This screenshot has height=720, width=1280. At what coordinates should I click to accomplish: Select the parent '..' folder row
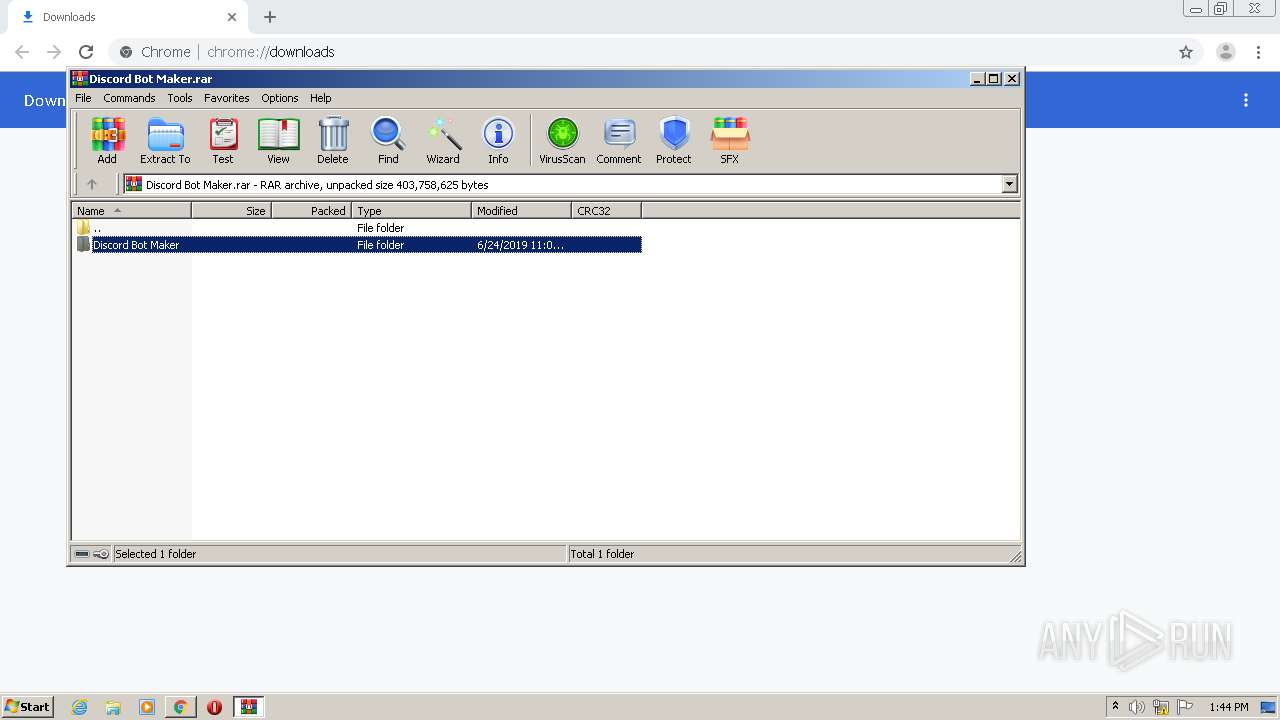click(x=358, y=228)
